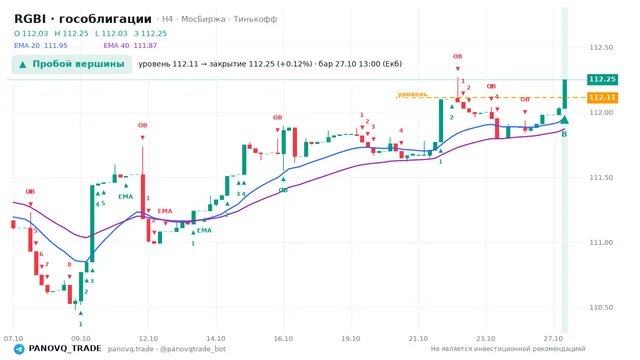Click the 07.10 date axis label

[x=13, y=339]
